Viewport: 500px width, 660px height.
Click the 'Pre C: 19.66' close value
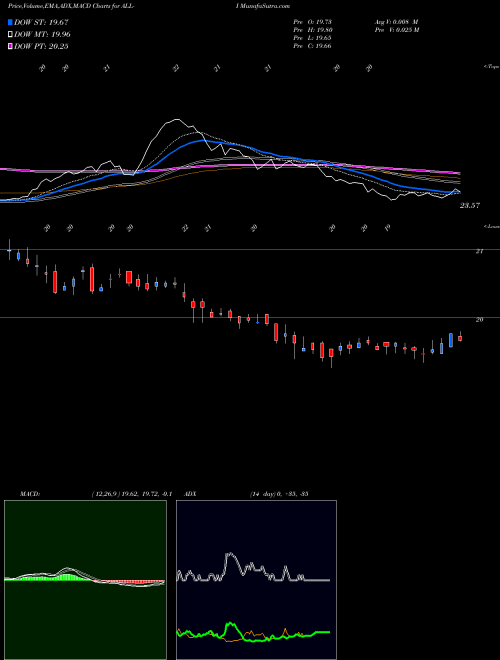click(313, 46)
